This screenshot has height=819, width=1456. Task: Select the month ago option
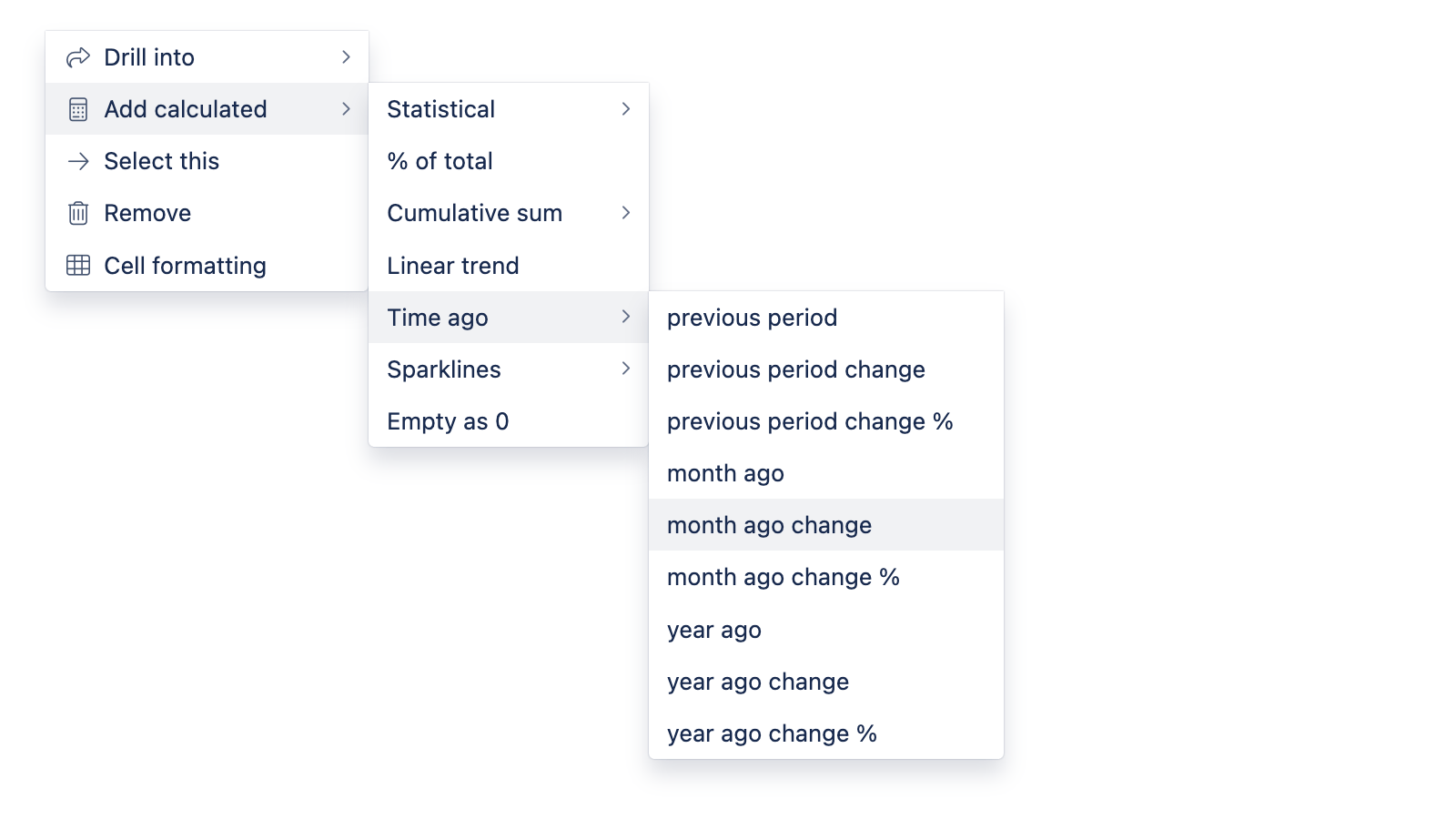point(725,473)
